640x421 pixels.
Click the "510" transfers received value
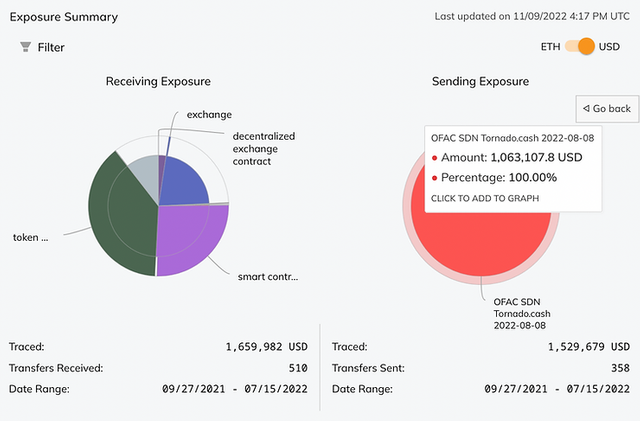pyautogui.click(x=298, y=368)
